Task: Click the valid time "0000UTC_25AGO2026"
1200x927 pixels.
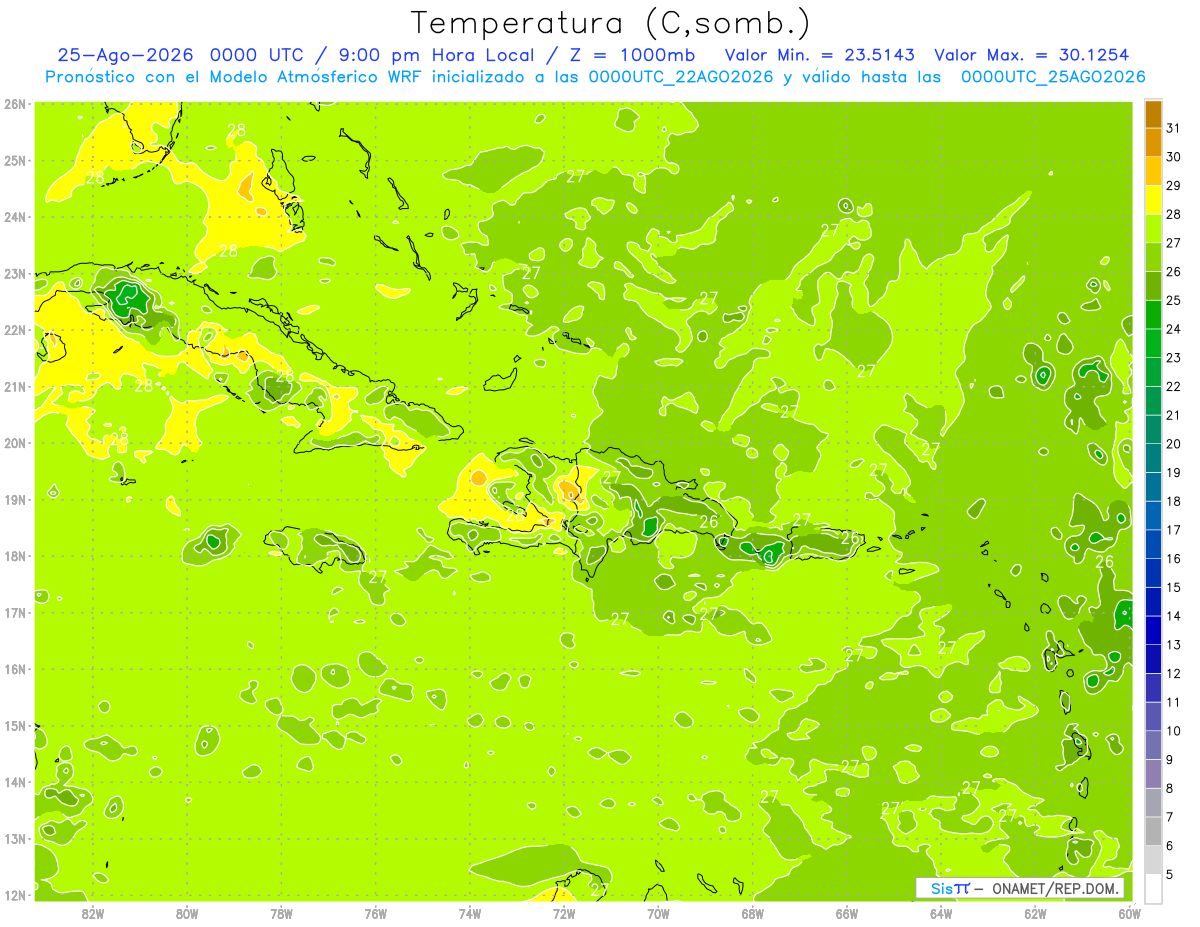Action: pos(1052,77)
